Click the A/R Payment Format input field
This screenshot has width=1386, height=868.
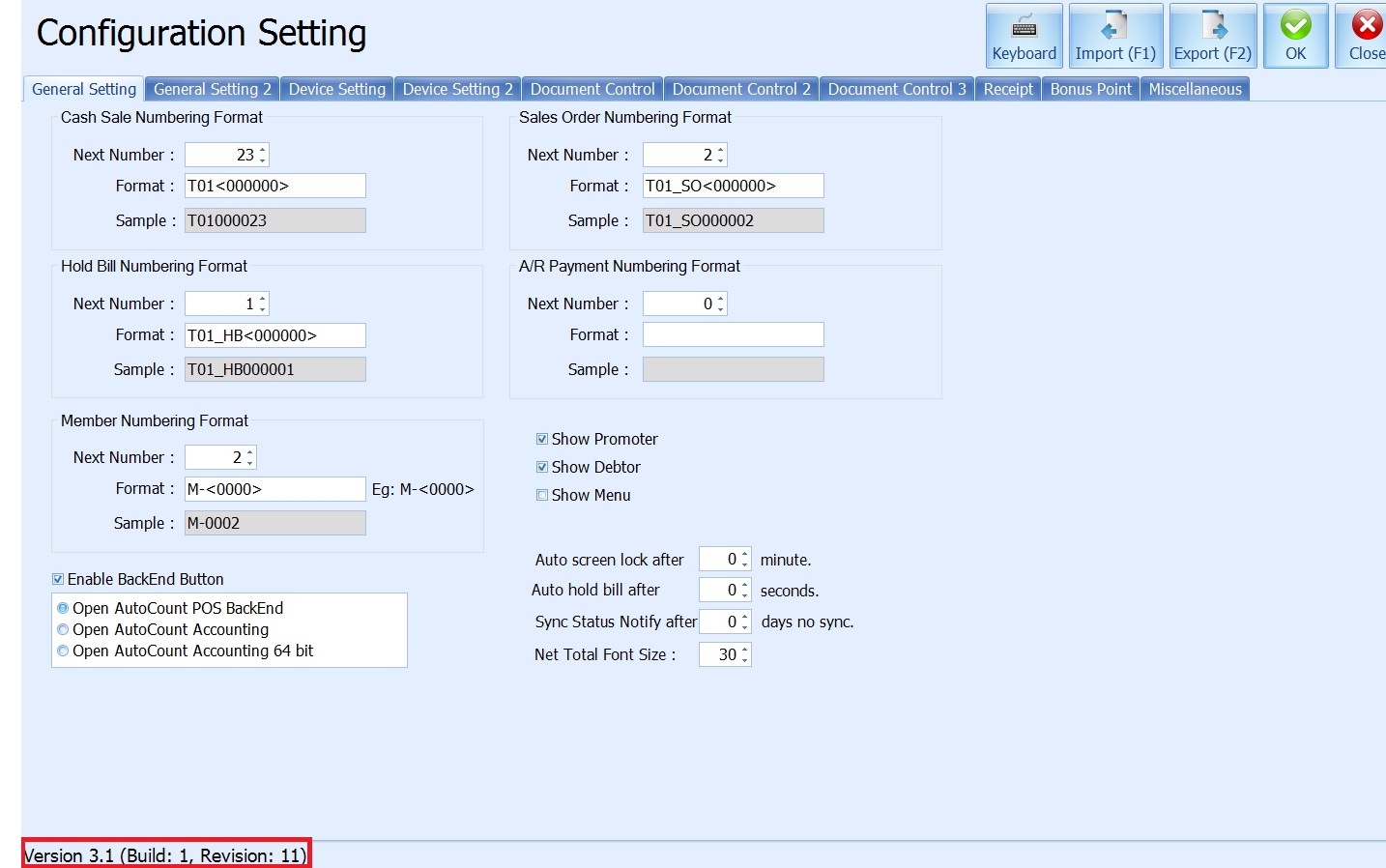pyautogui.click(x=733, y=334)
